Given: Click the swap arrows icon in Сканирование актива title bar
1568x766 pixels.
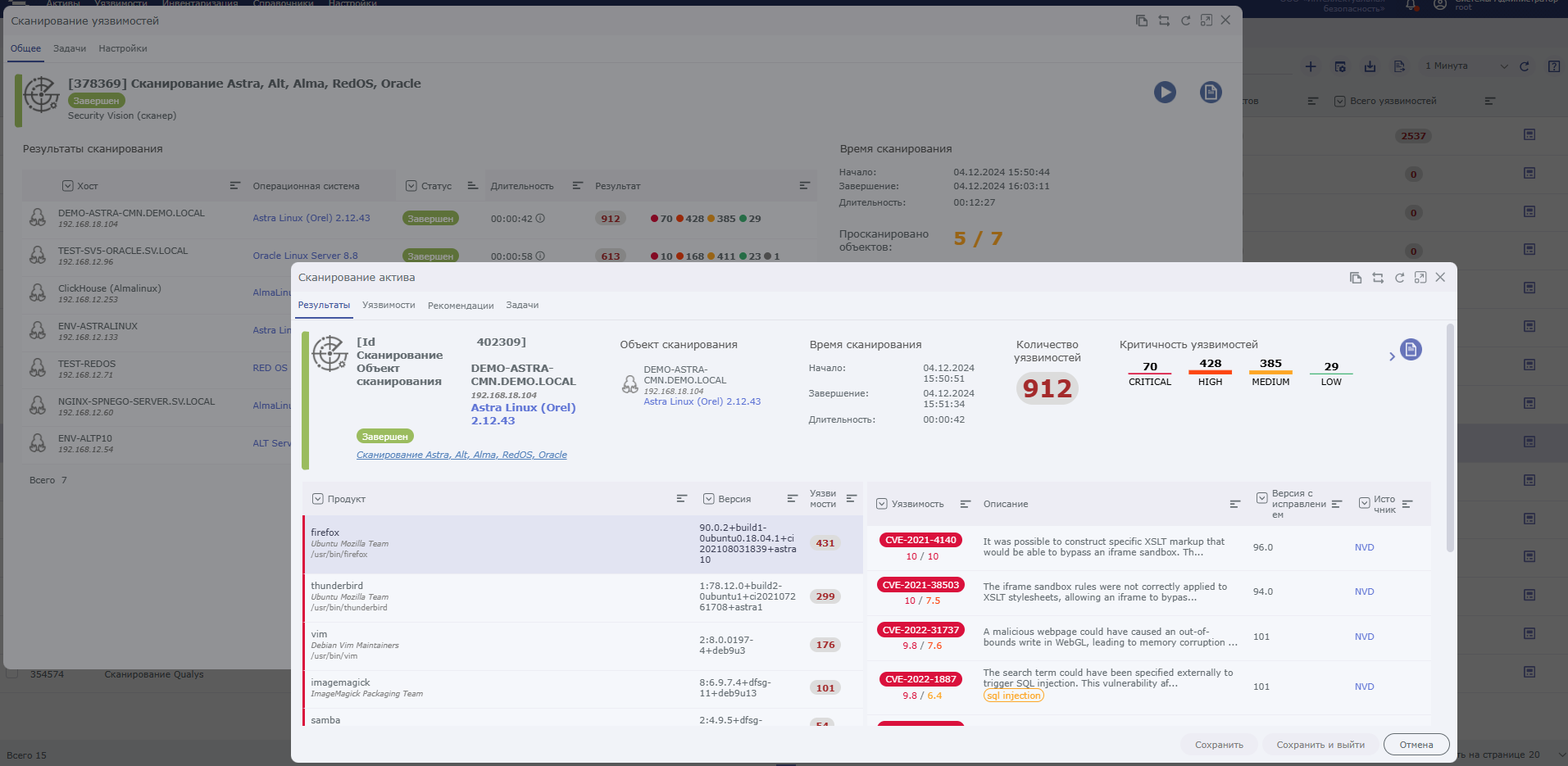Looking at the screenshot, I should (1378, 278).
